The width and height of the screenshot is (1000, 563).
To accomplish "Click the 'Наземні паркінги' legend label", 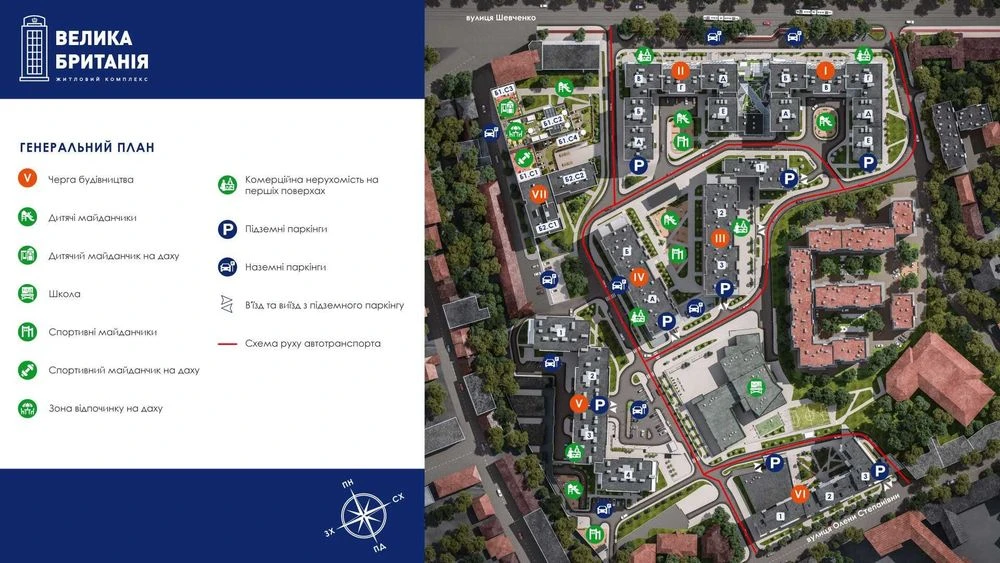I will tap(286, 267).
